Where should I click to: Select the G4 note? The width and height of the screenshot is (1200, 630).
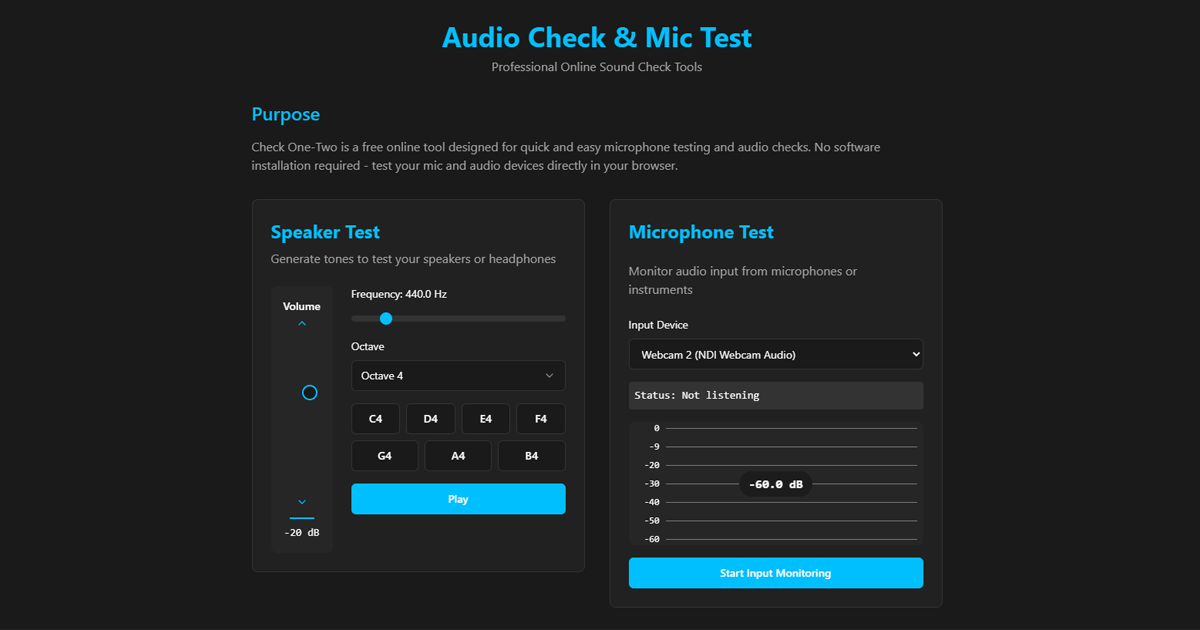pos(384,455)
